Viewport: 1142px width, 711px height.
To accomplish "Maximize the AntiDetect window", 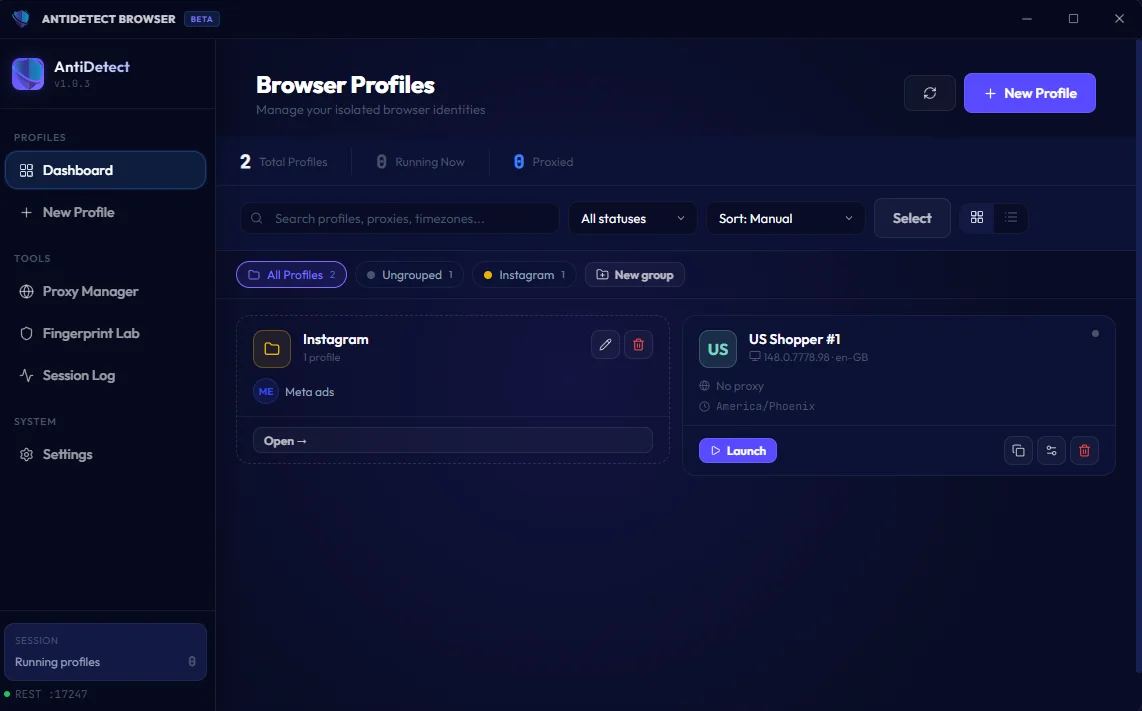I will (x=1073, y=18).
